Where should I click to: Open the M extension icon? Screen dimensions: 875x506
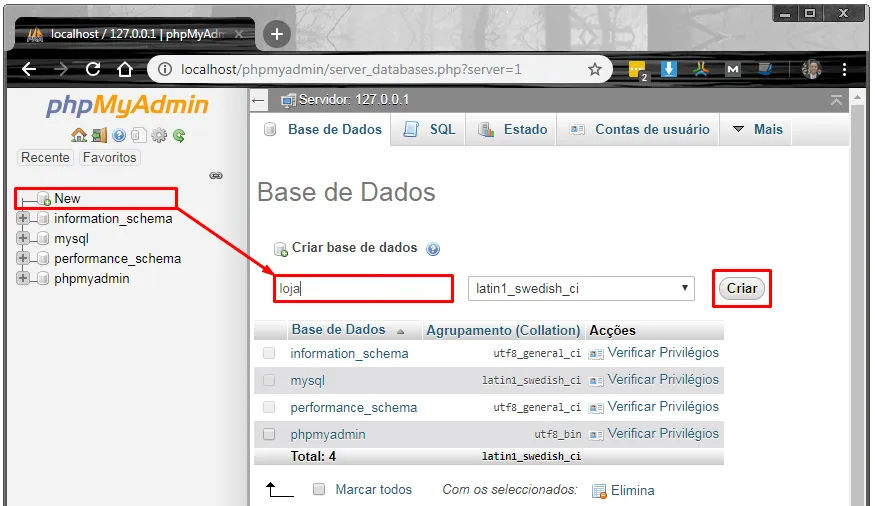click(733, 69)
